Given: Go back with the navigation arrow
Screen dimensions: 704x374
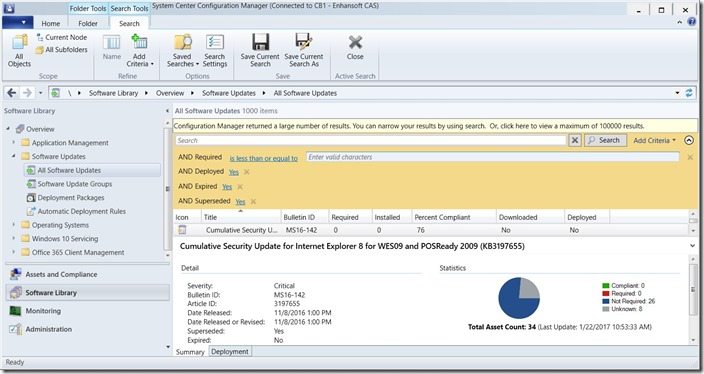Looking at the screenshot, I should tap(12, 93).
